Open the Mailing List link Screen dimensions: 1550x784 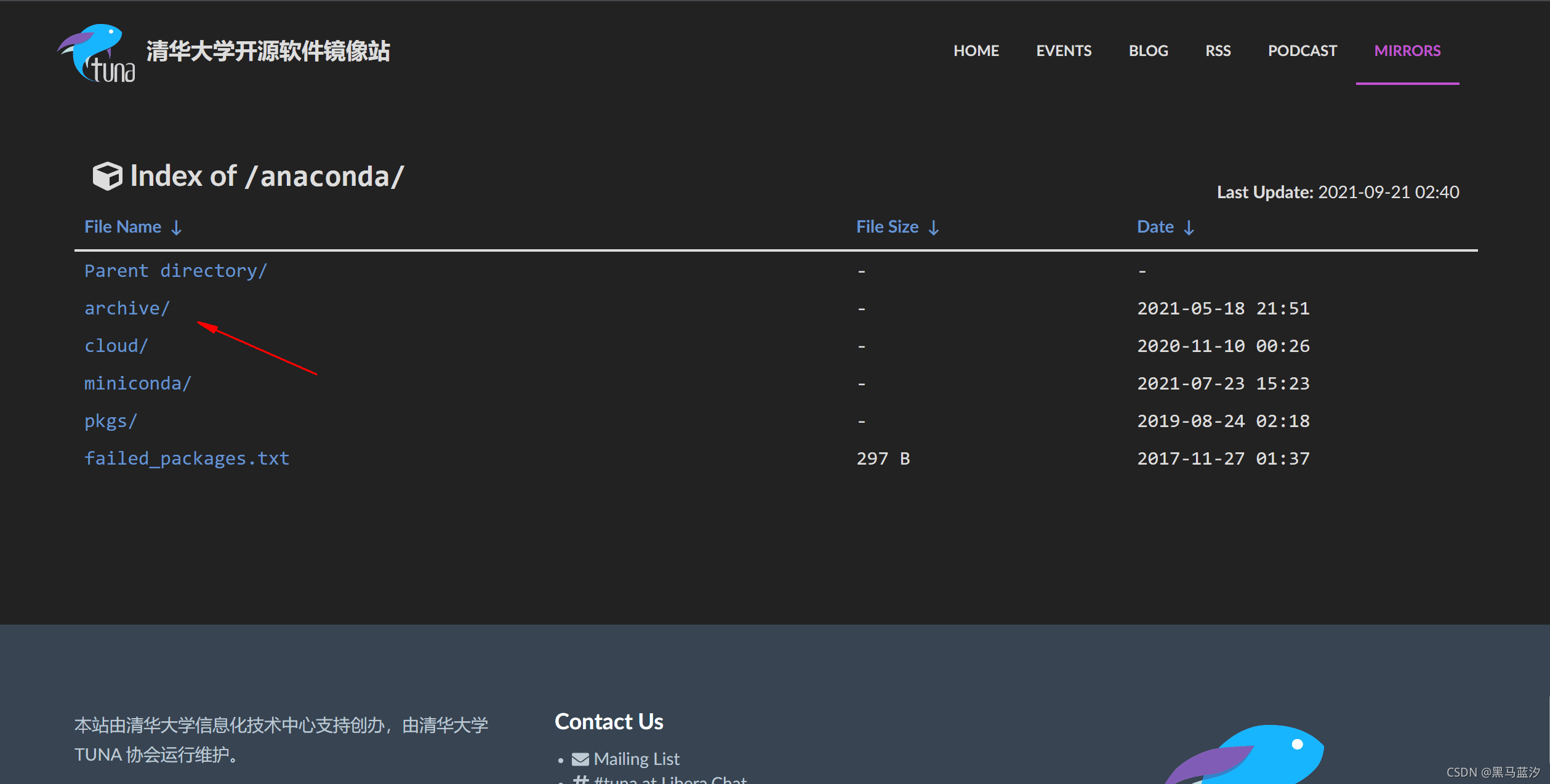point(636,759)
